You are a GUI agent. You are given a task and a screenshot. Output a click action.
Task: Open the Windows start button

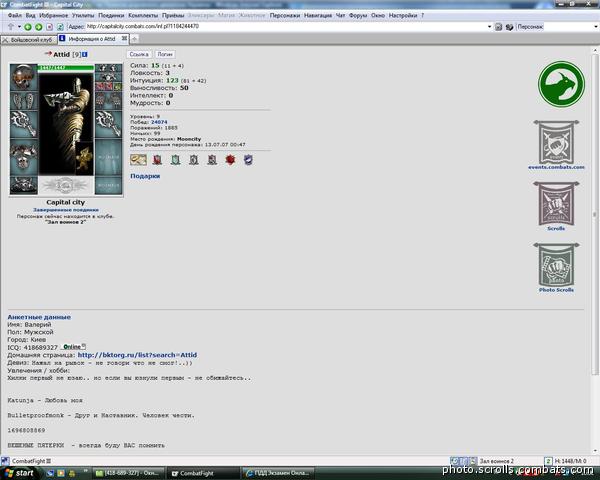tap(20, 473)
